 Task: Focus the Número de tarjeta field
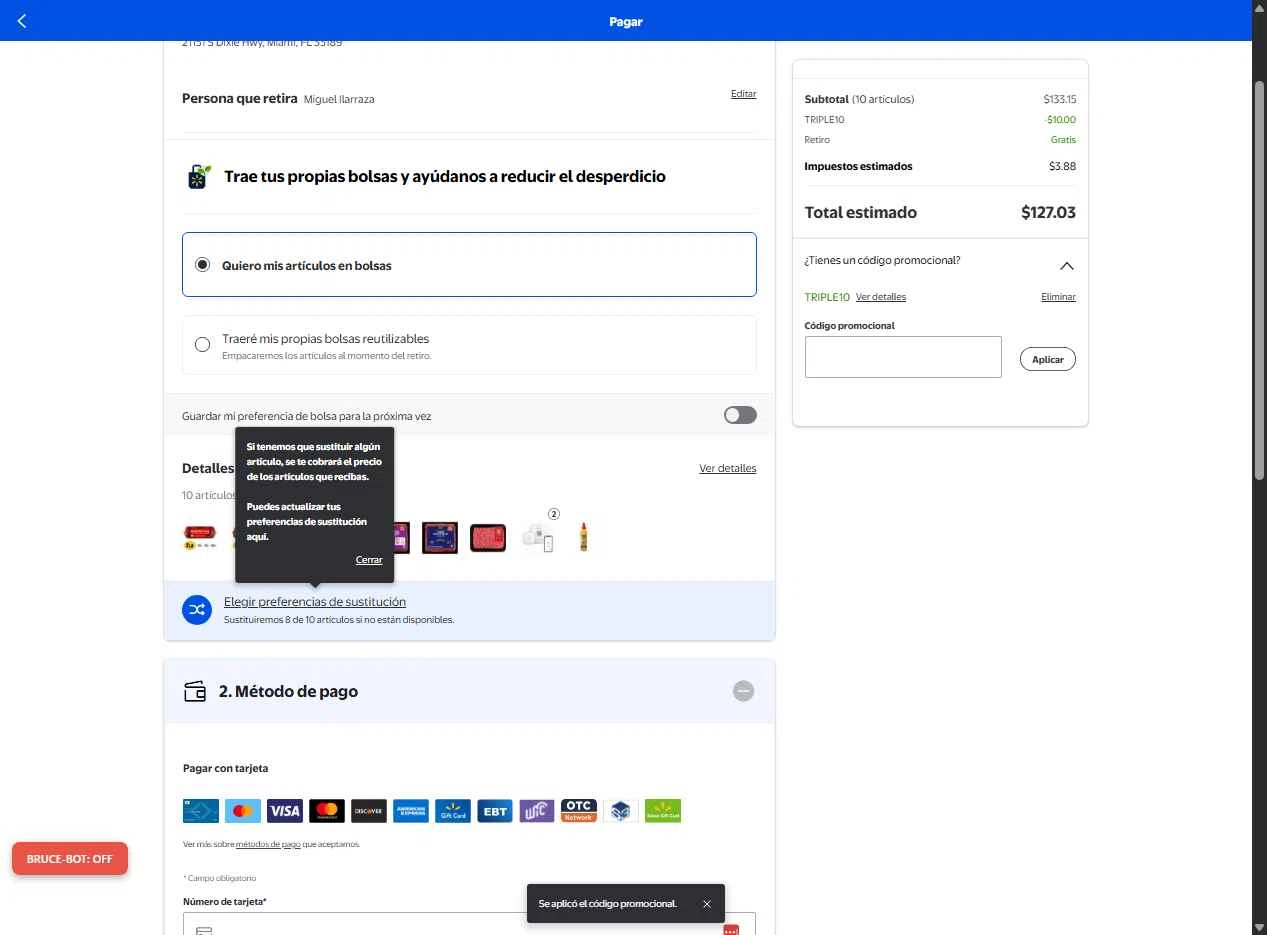point(469,924)
